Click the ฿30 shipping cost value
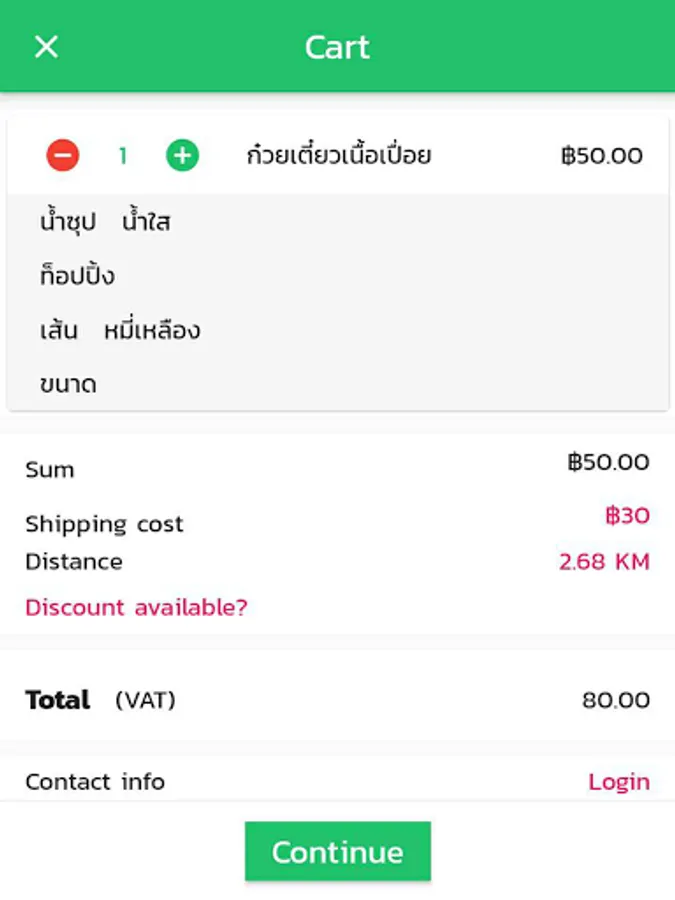675x900 pixels. (627, 515)
